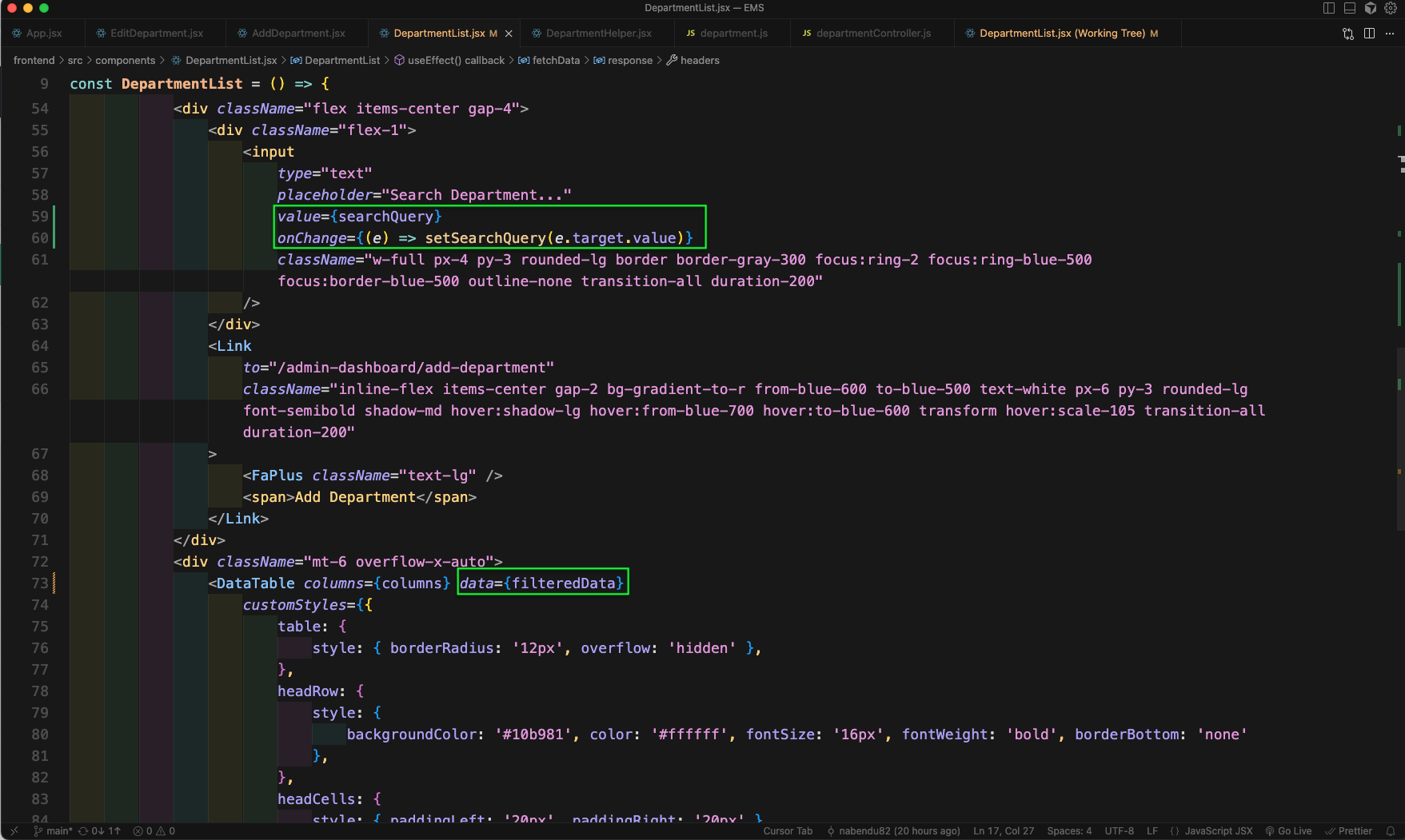Viewport: 1405px width, 840px height.
Task: Click the React icon on AddDepartment.jsx tab
Action: click(x=242, y=34)
